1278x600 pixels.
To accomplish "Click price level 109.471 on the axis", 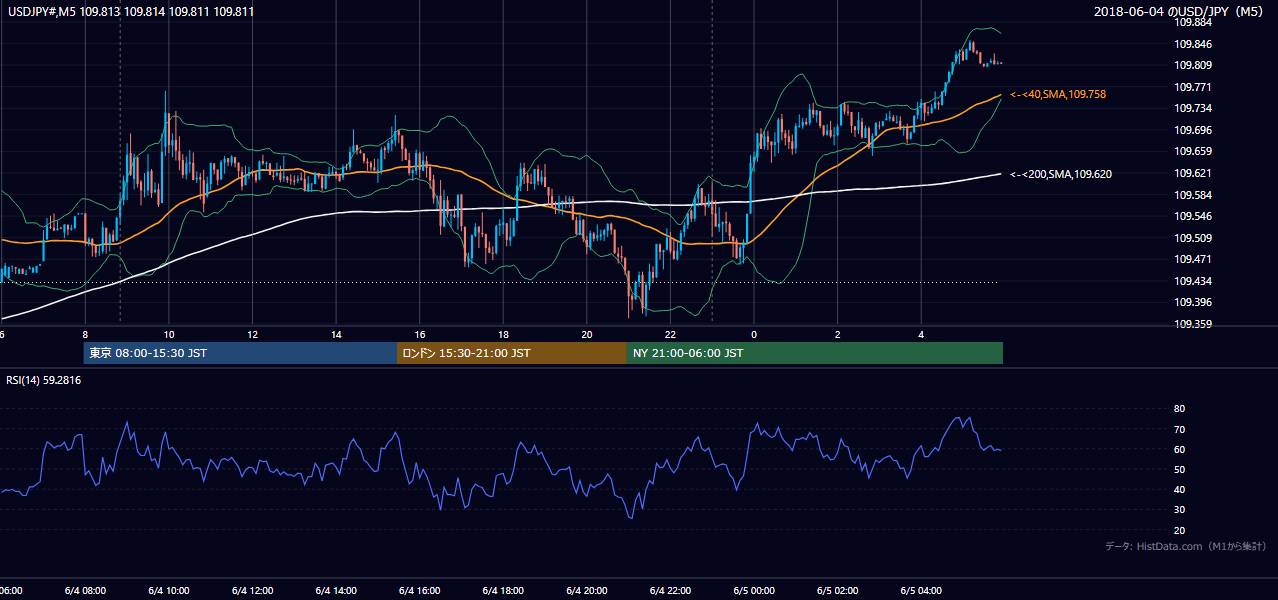I will click(x=1193, y=259).
